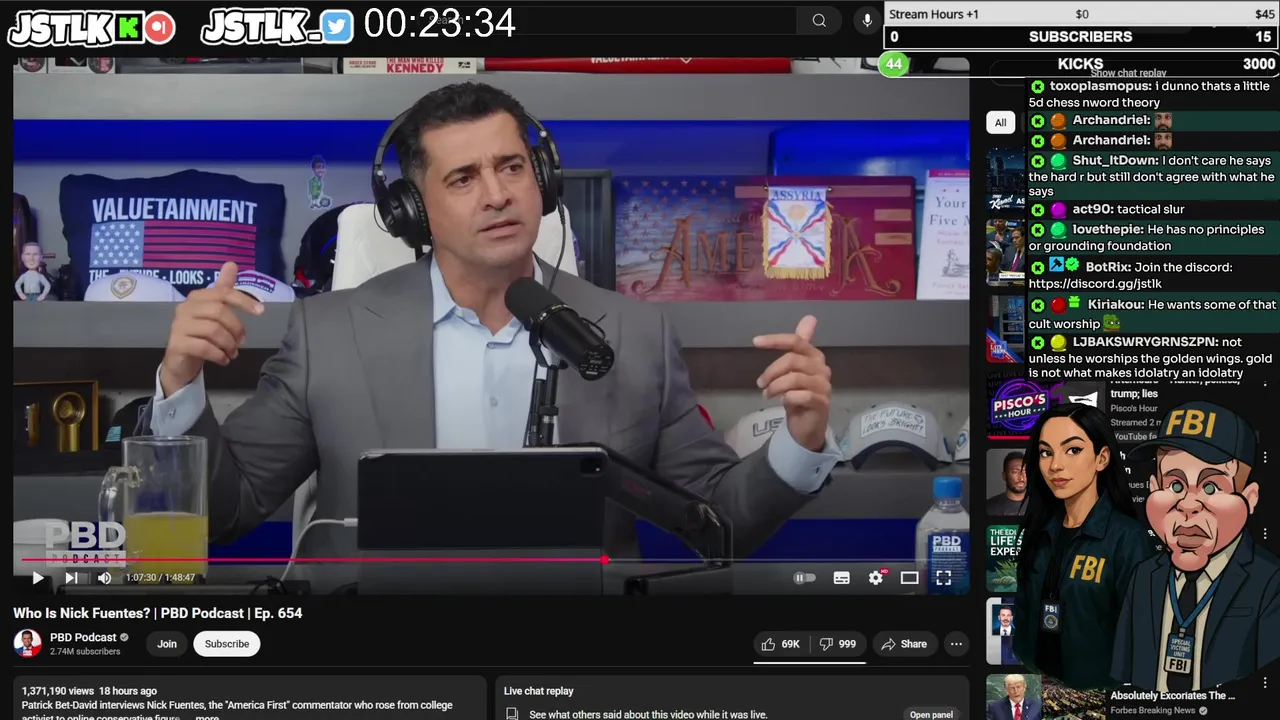Screen dimensions: 1280x720
Task: Open the live chat replay panel
Action: tap(931, 714)
